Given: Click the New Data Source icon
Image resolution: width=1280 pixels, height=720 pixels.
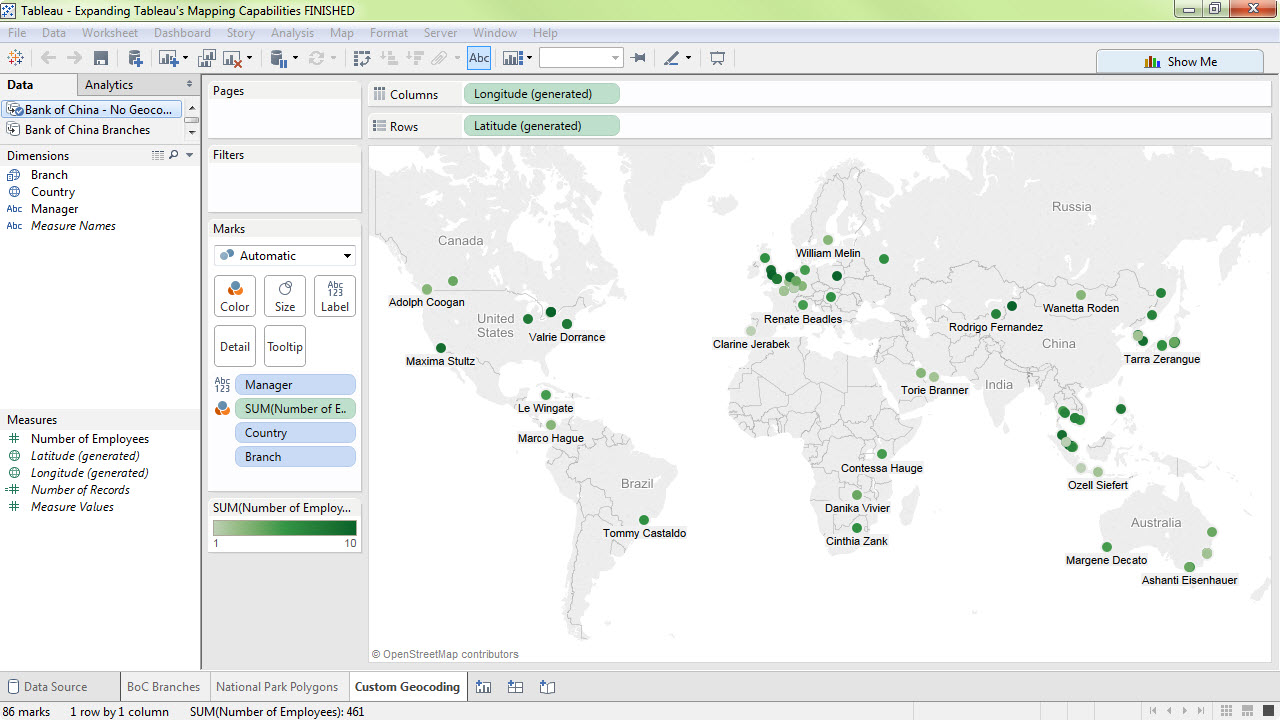Looking at the screenshot, I should pyautogui.click(x=134, y=59).
